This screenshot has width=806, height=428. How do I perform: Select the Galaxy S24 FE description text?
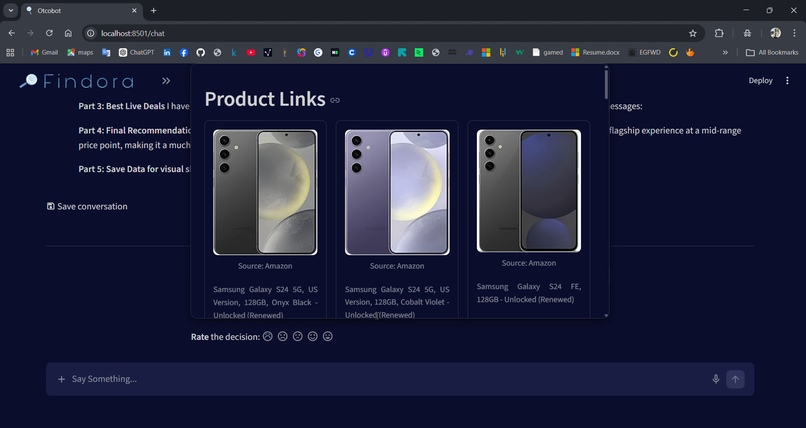tap(529, 293)
